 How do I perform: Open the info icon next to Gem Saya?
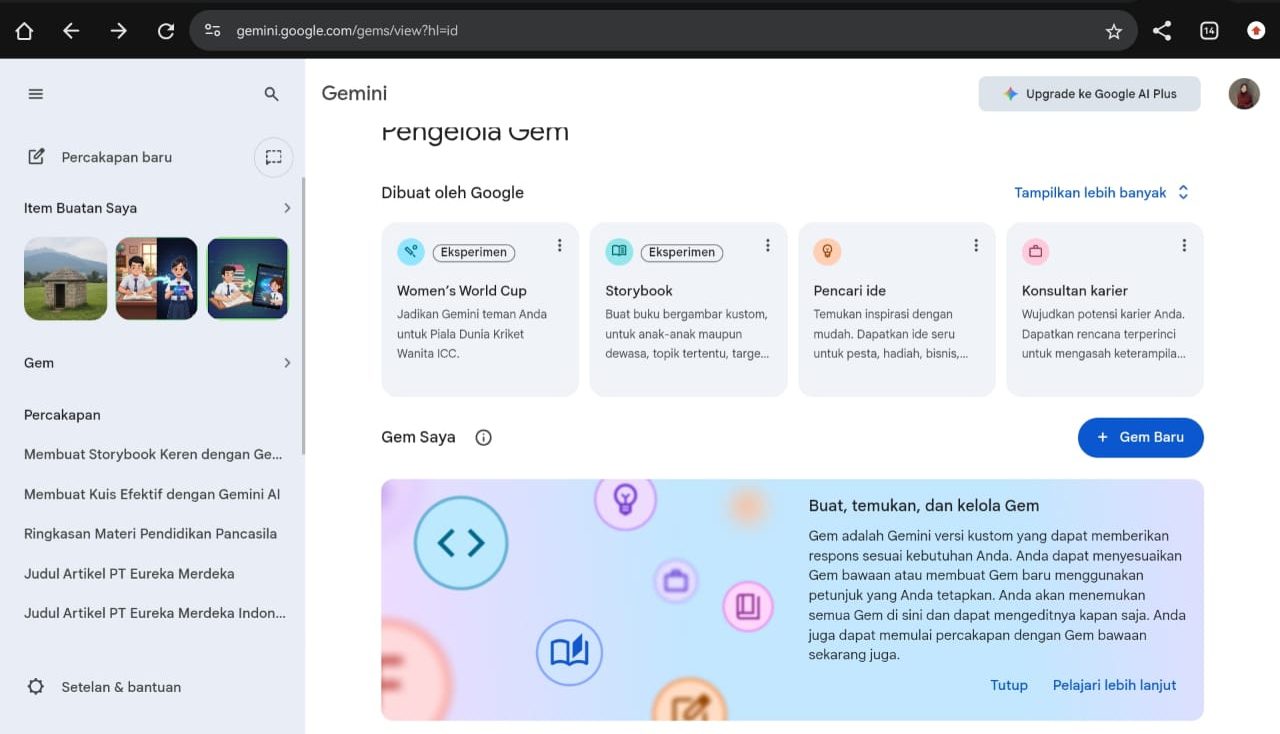[x=483, y=437]
